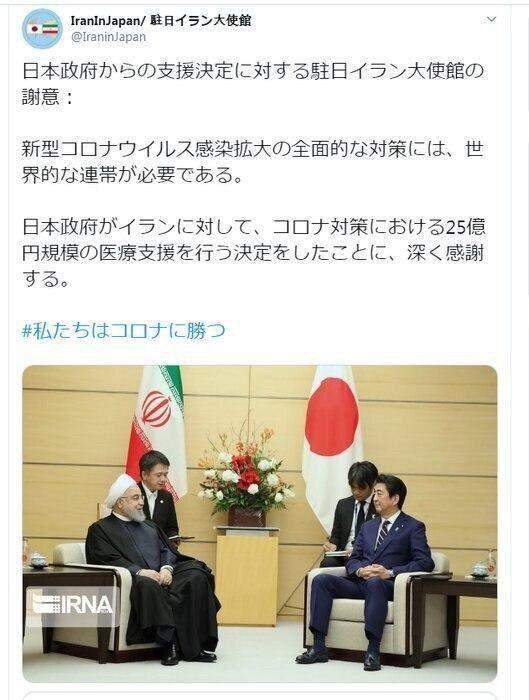529x700 pixels.
Task: Click the 謝意： line of tweet text
Action: tap(47, 97)
